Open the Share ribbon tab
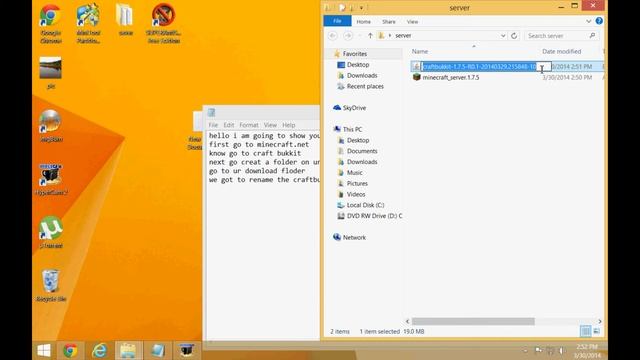 click(389, 22)
